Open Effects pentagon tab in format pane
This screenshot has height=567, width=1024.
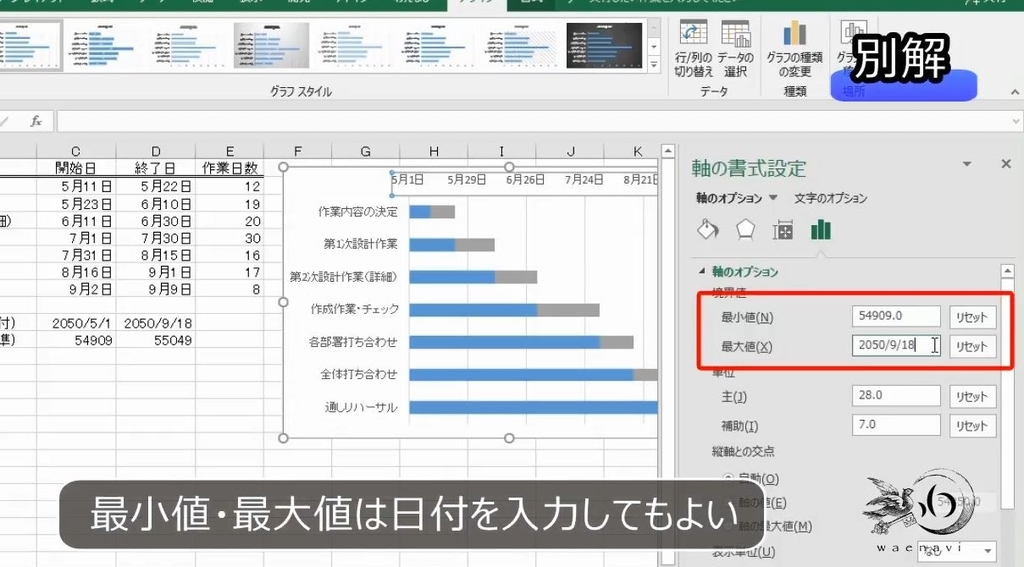click(745, 230)
